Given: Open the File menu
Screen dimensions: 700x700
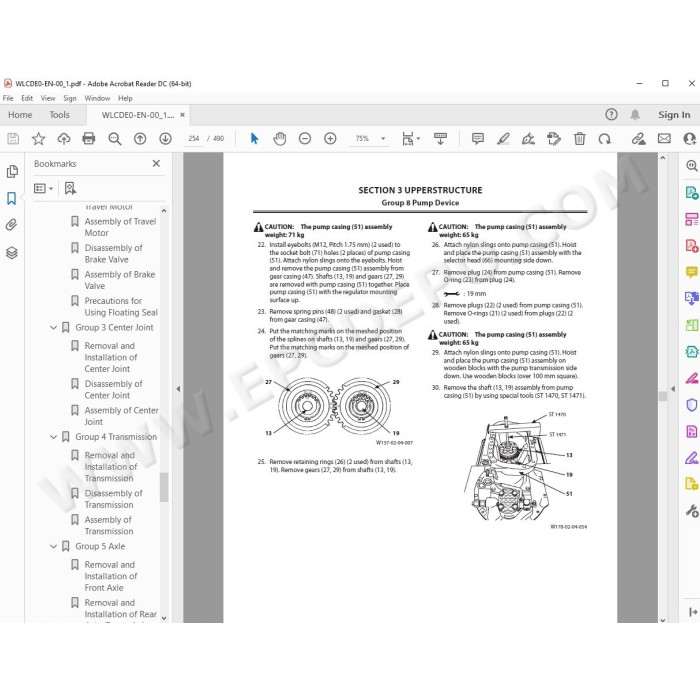Looking at the screenshot, I should click(x=8, y=98).
